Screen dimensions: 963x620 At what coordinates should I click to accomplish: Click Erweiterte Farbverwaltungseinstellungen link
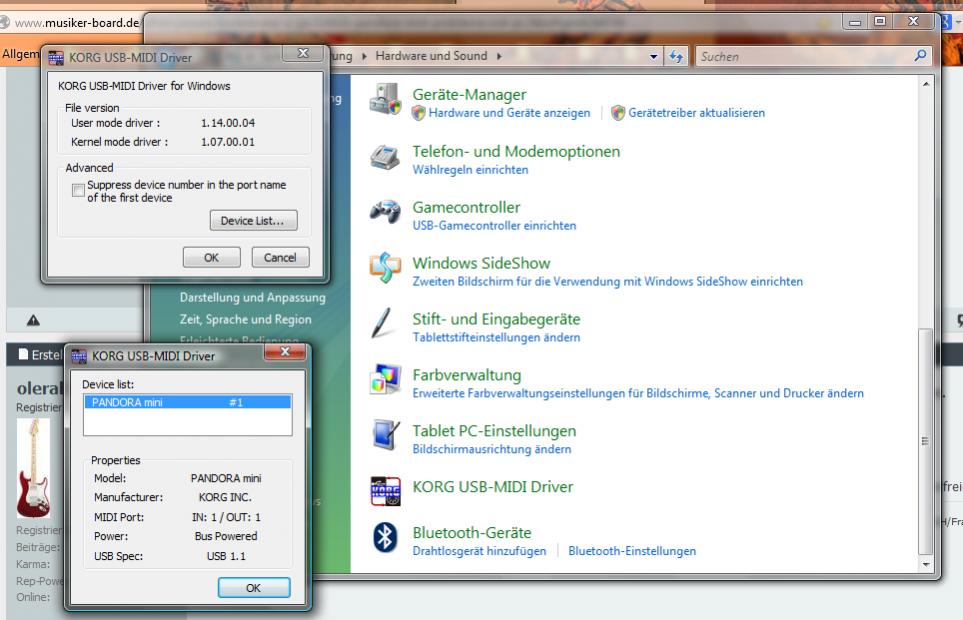[x=638, y=393]
